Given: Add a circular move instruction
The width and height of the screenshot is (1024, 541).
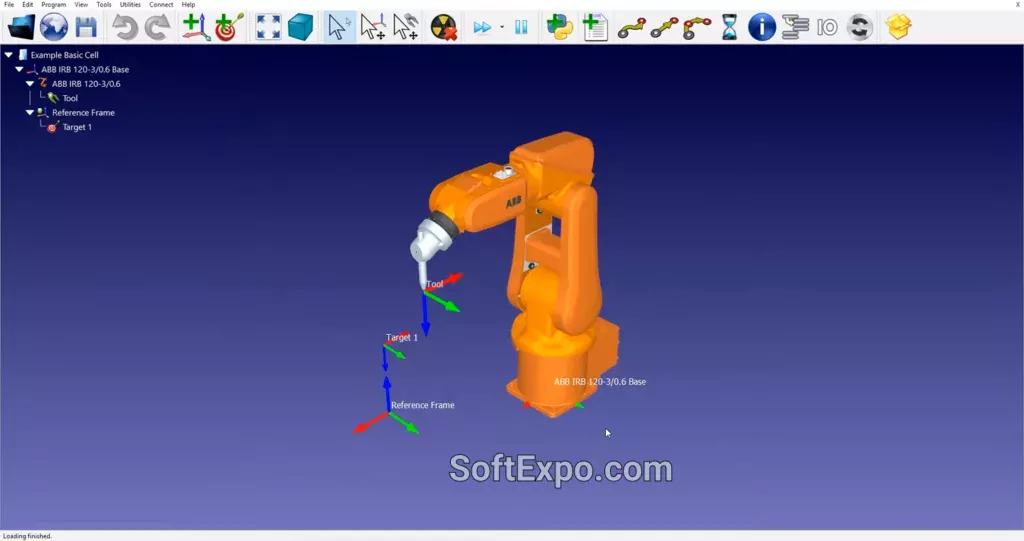Looking at the screenshot, I should tap(697, 28).
